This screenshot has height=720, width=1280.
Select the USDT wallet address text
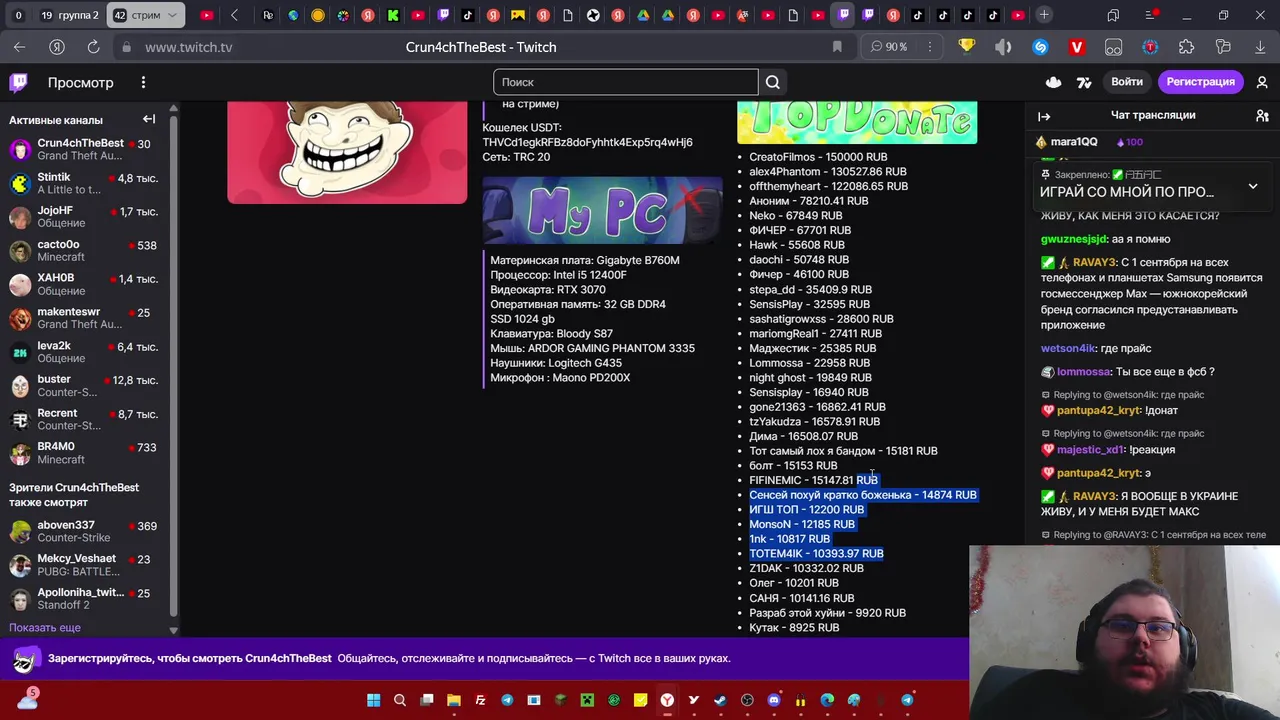coord(587,142)
